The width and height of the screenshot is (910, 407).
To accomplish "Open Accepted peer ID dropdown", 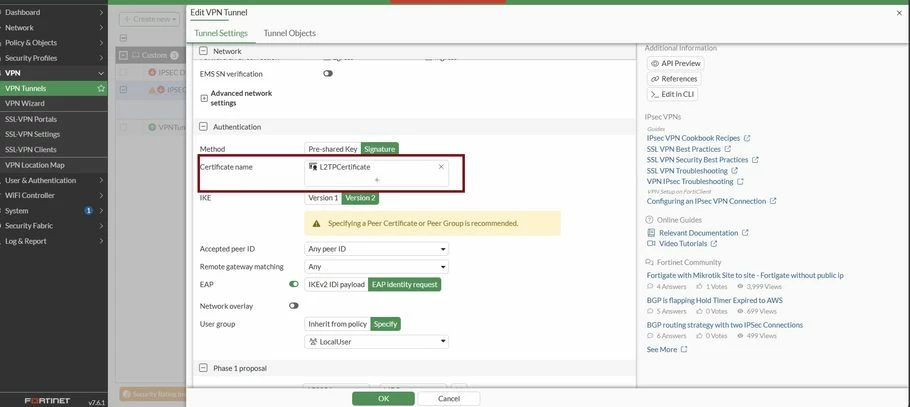I will coord(377,249).
